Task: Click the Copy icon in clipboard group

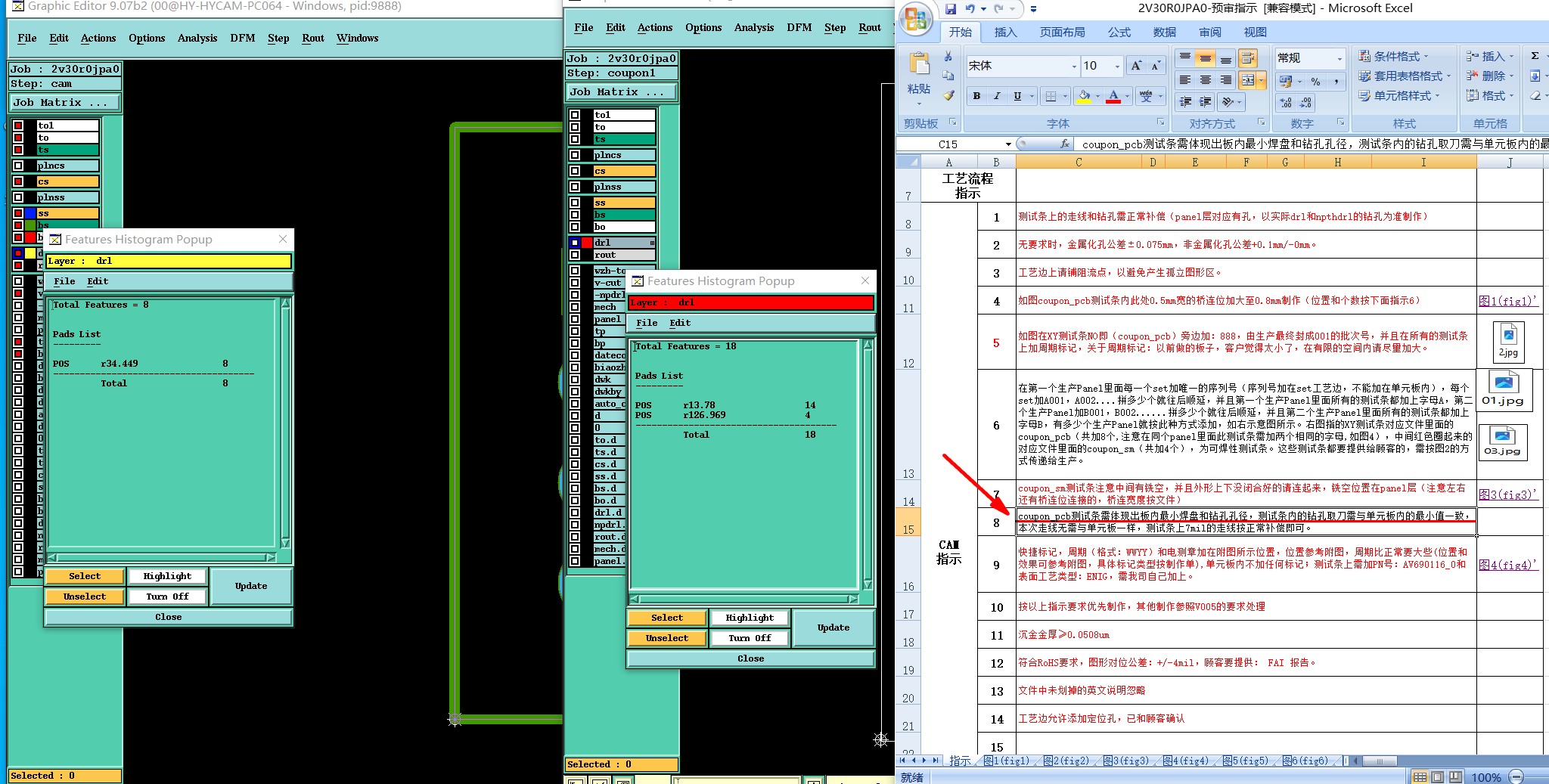Action: coord(948,76)
